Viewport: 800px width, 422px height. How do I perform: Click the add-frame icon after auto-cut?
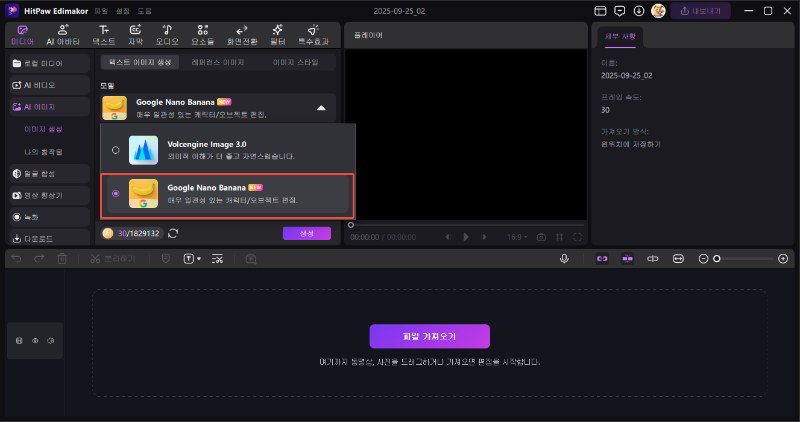[251, 259]
